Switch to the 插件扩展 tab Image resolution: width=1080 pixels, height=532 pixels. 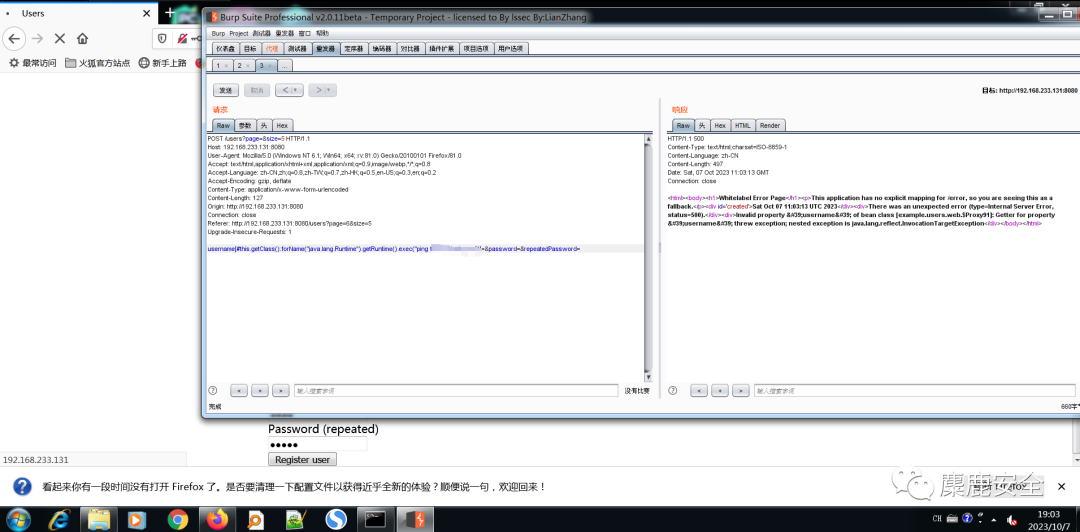[442, 48]
